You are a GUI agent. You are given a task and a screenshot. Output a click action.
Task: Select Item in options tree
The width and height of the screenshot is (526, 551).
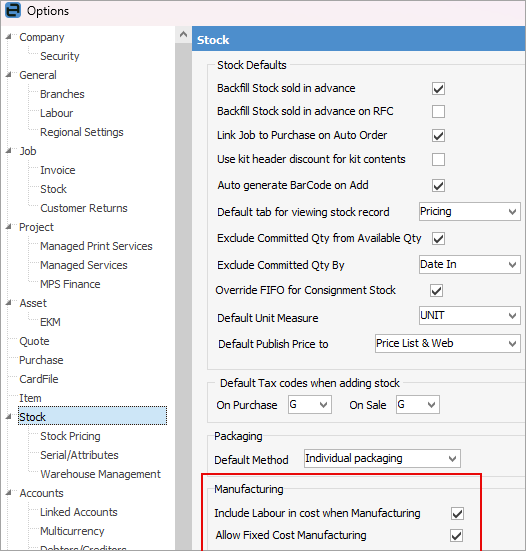(x=30, y=398)
